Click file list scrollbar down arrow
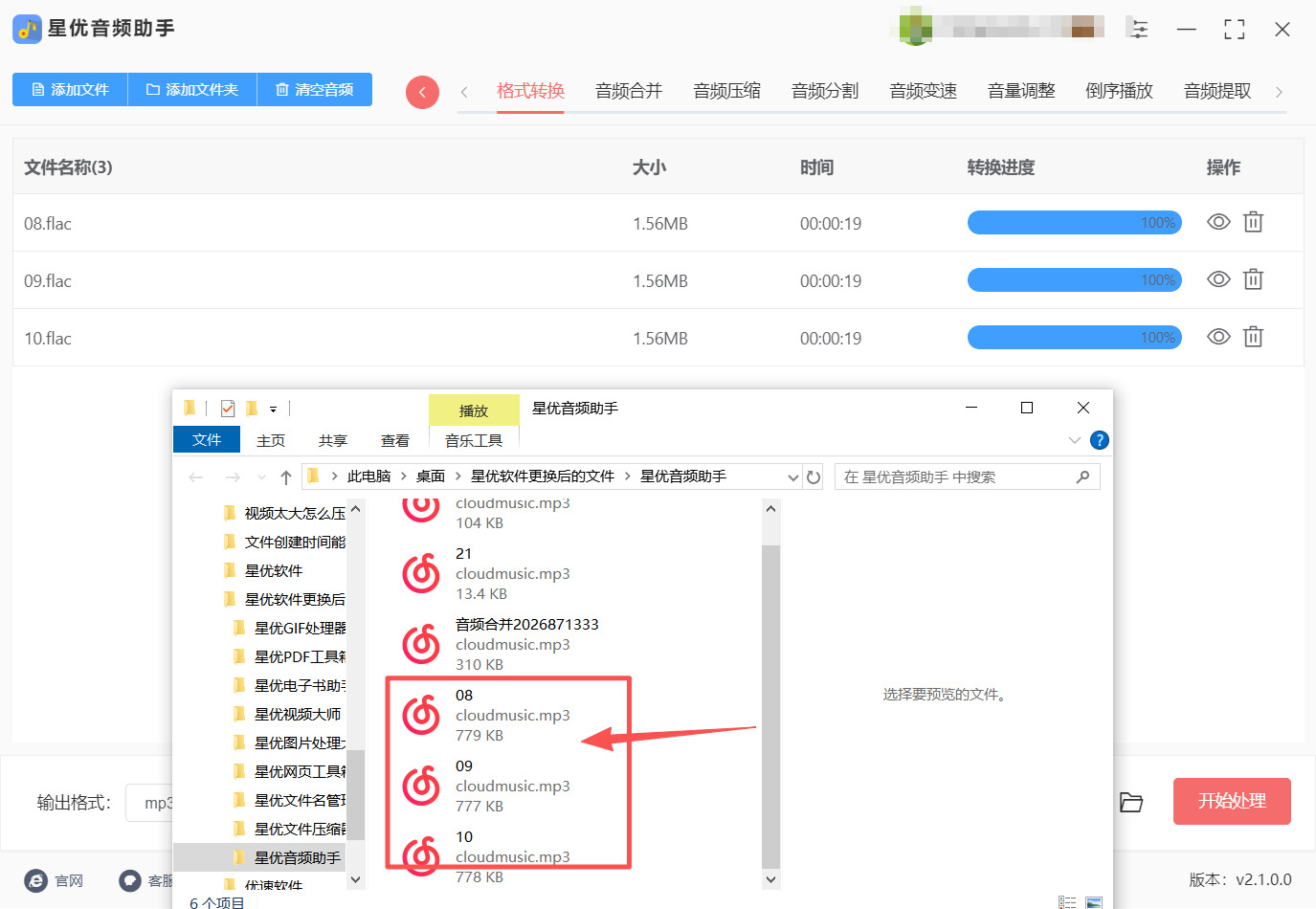Screen dimensions: 1316x909 pyautogui.click(x=771, y=878)
